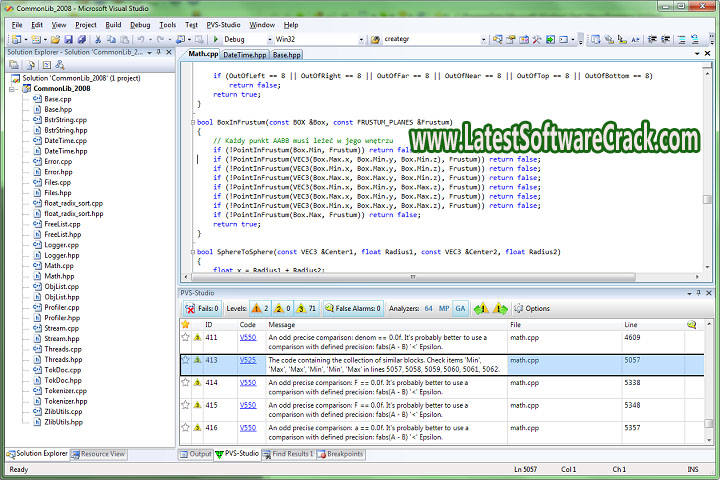The height and width of the screenshot is (480, 720).
Task: Click the Save All toolbar icon
Action: (x=82, y=40)
